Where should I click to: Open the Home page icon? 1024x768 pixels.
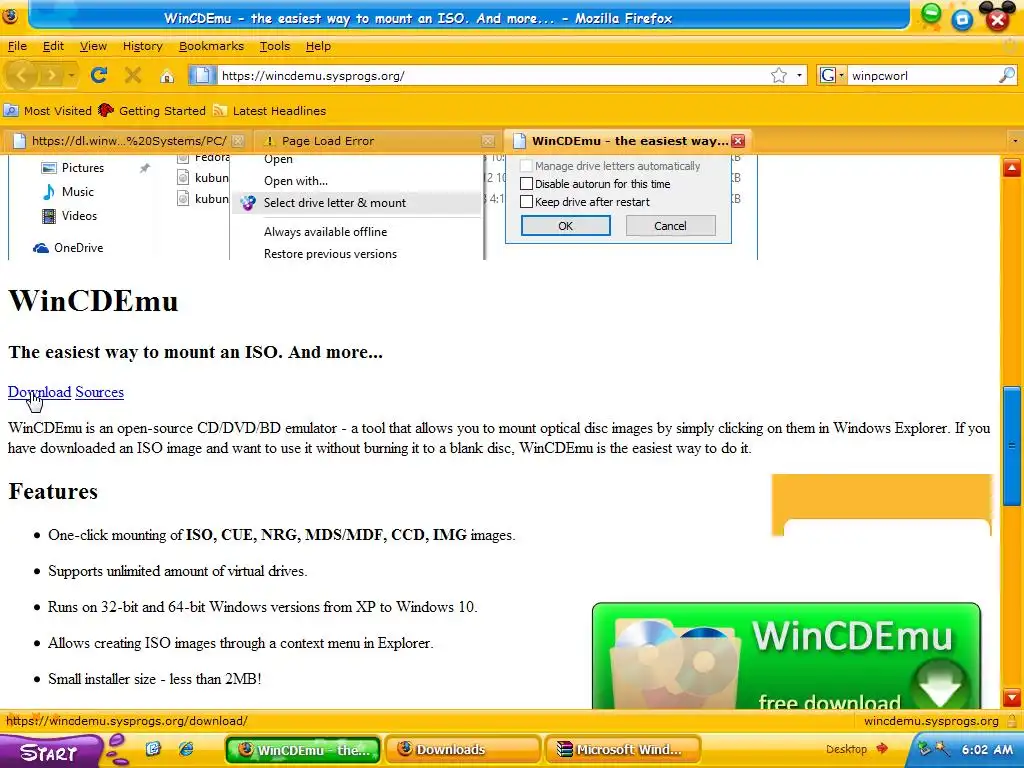(x=167, y=76)
